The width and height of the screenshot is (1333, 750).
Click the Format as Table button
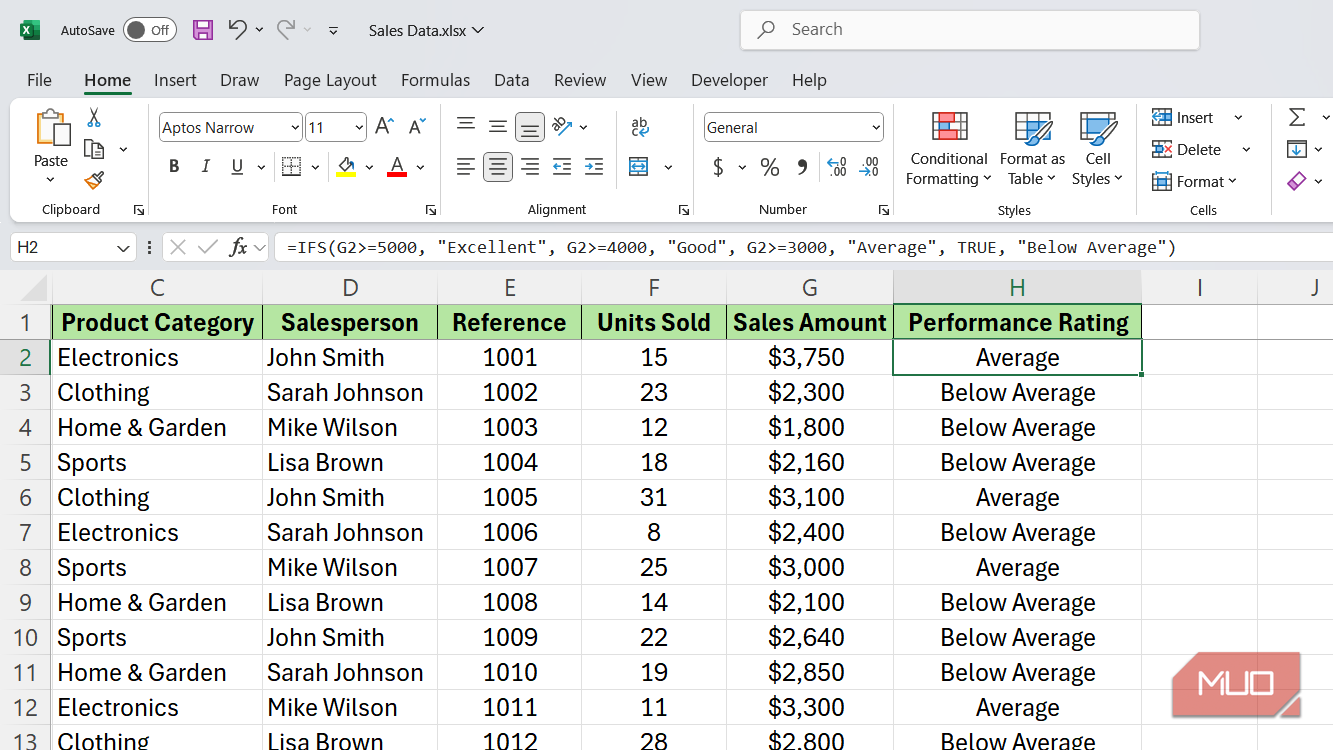pos(1032,150)
